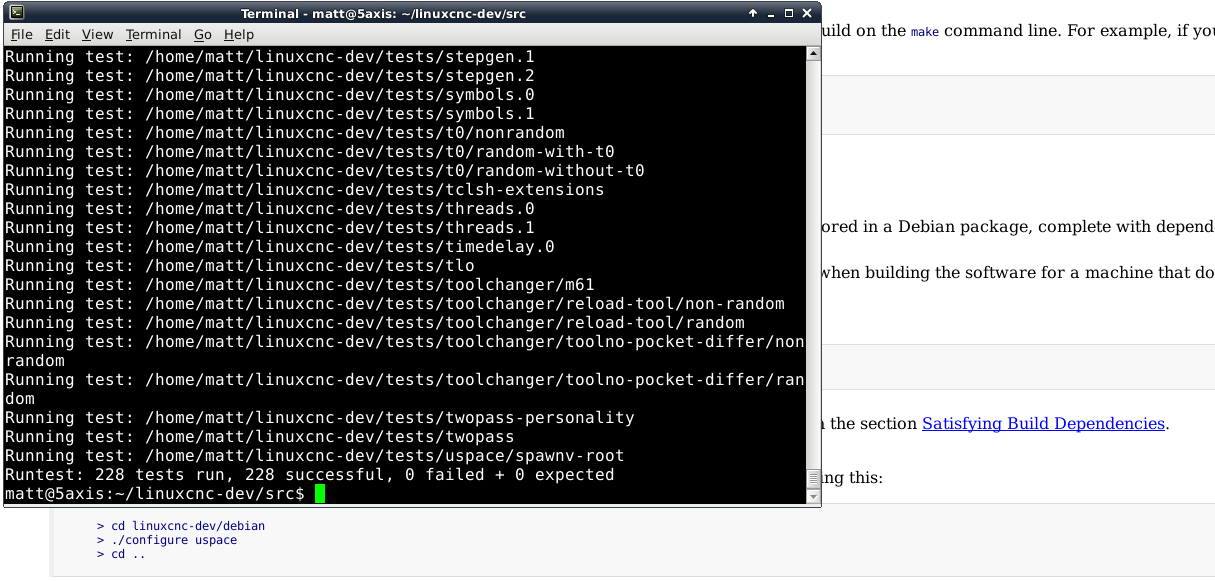Open the Terminal menu
This screenshot has height=581, width=1215.
click(154, 34)
